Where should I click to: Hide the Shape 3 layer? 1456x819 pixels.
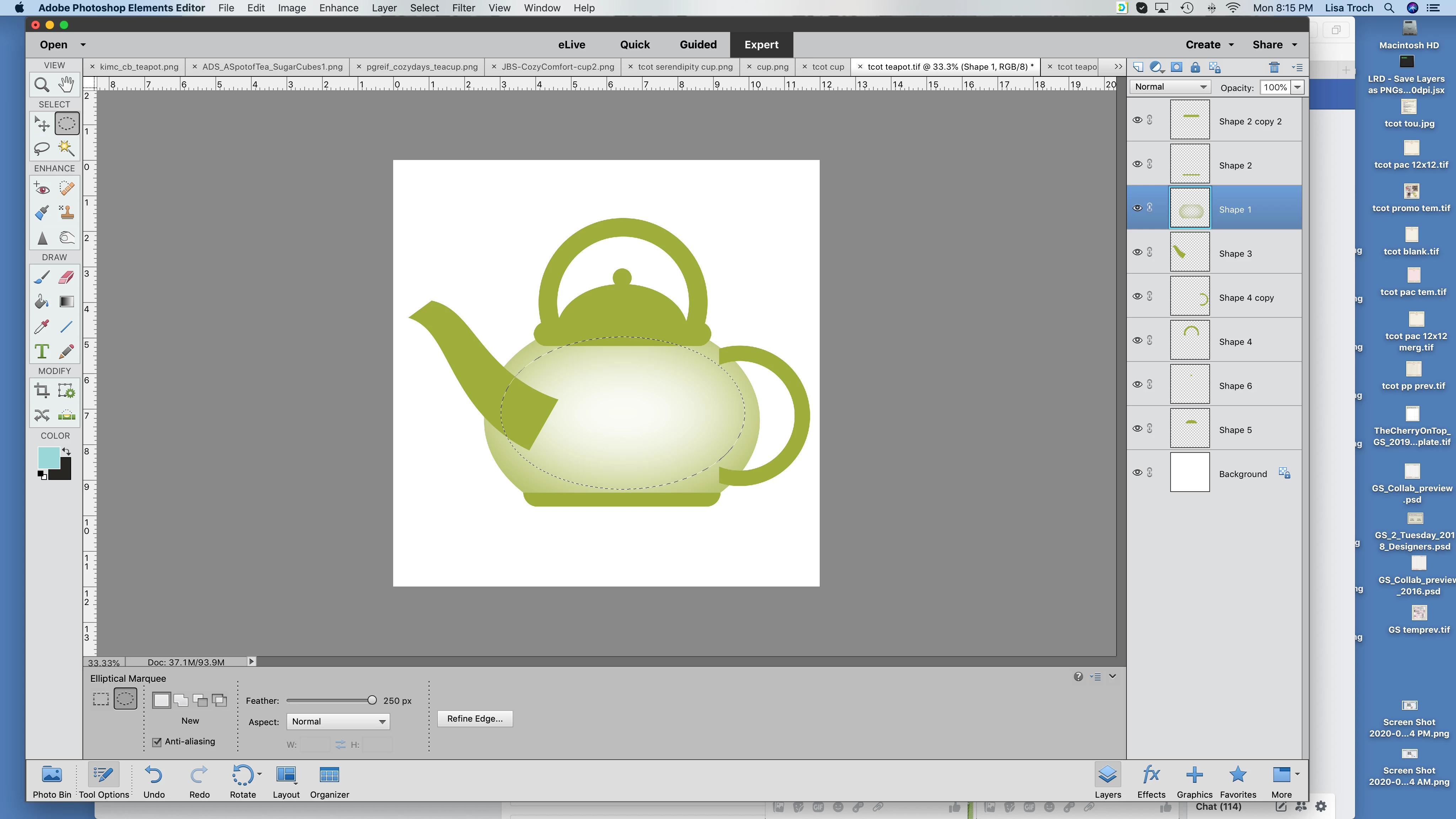click(x=1137, y=252)
